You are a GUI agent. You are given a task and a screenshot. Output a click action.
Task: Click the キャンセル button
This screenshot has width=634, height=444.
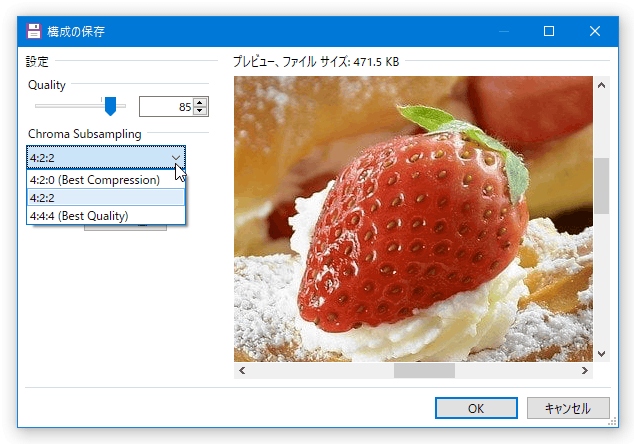point(568,408)
